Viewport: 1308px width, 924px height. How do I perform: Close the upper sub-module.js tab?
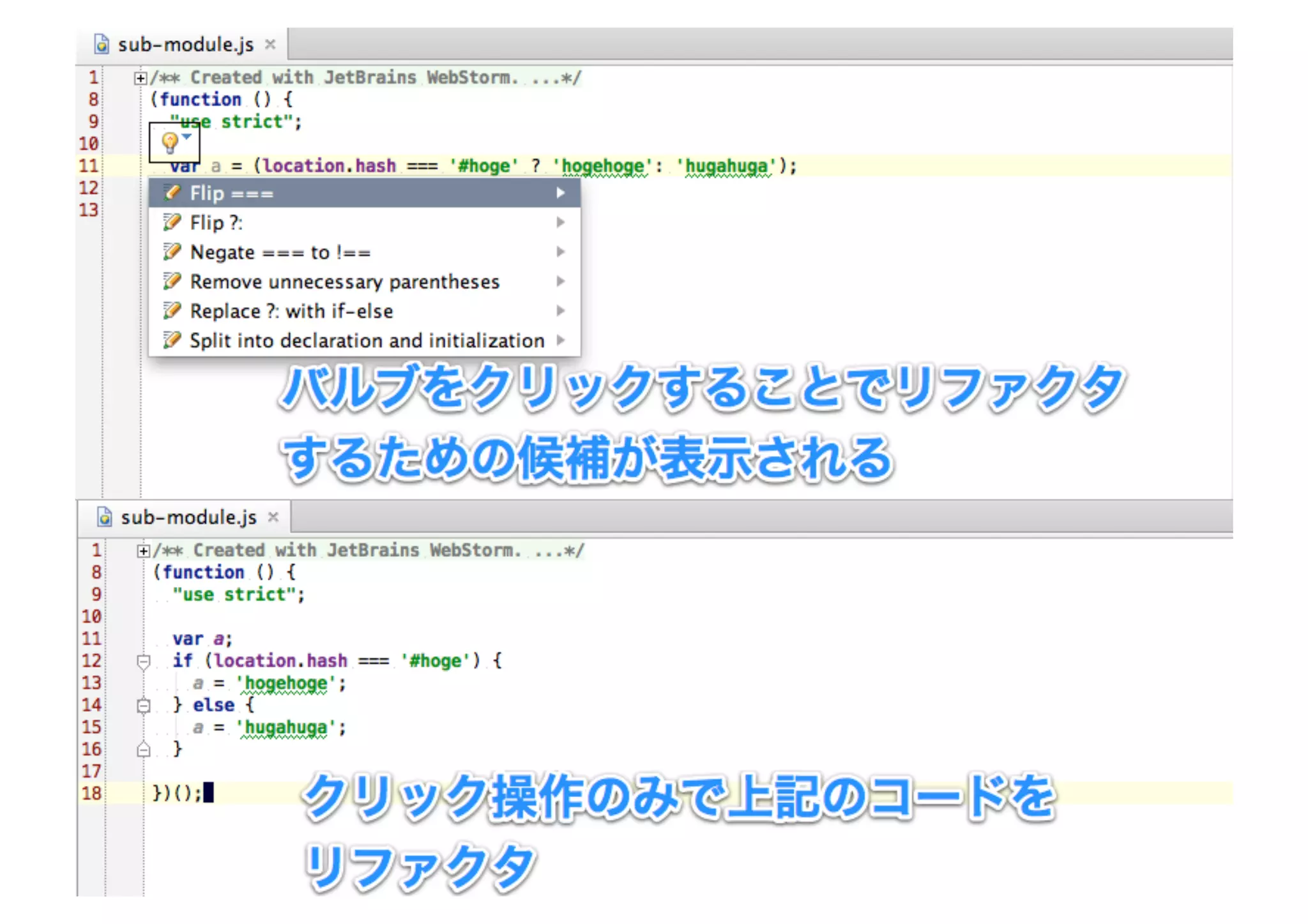point(270,44)
